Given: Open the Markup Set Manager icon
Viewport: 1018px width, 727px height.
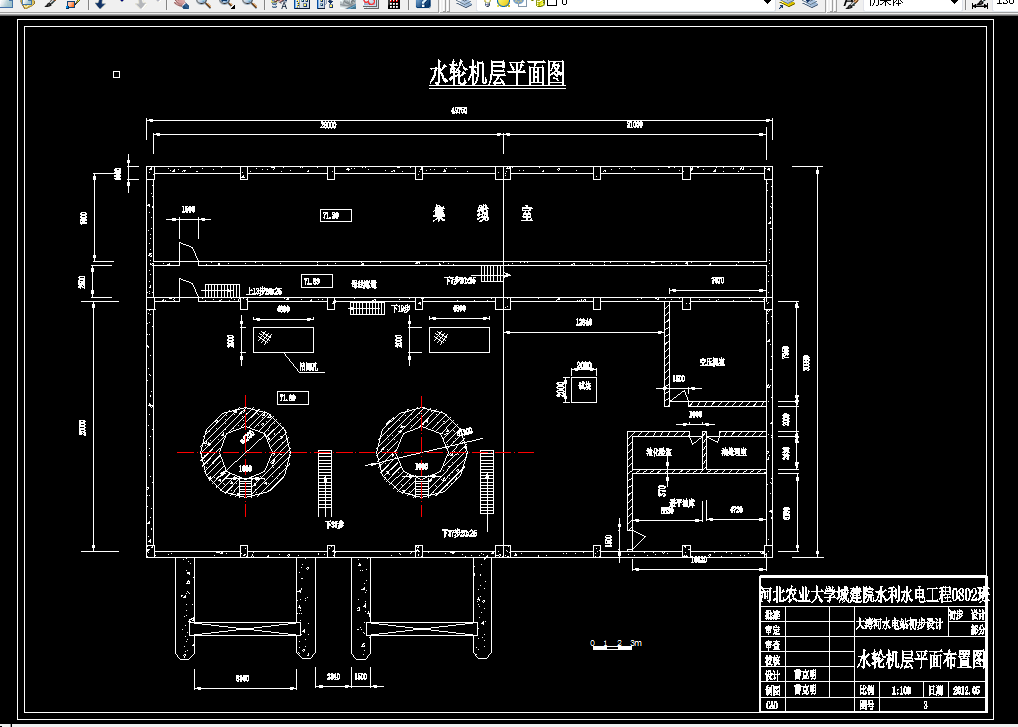Looking at the screenshot, I should click(371, 3).
